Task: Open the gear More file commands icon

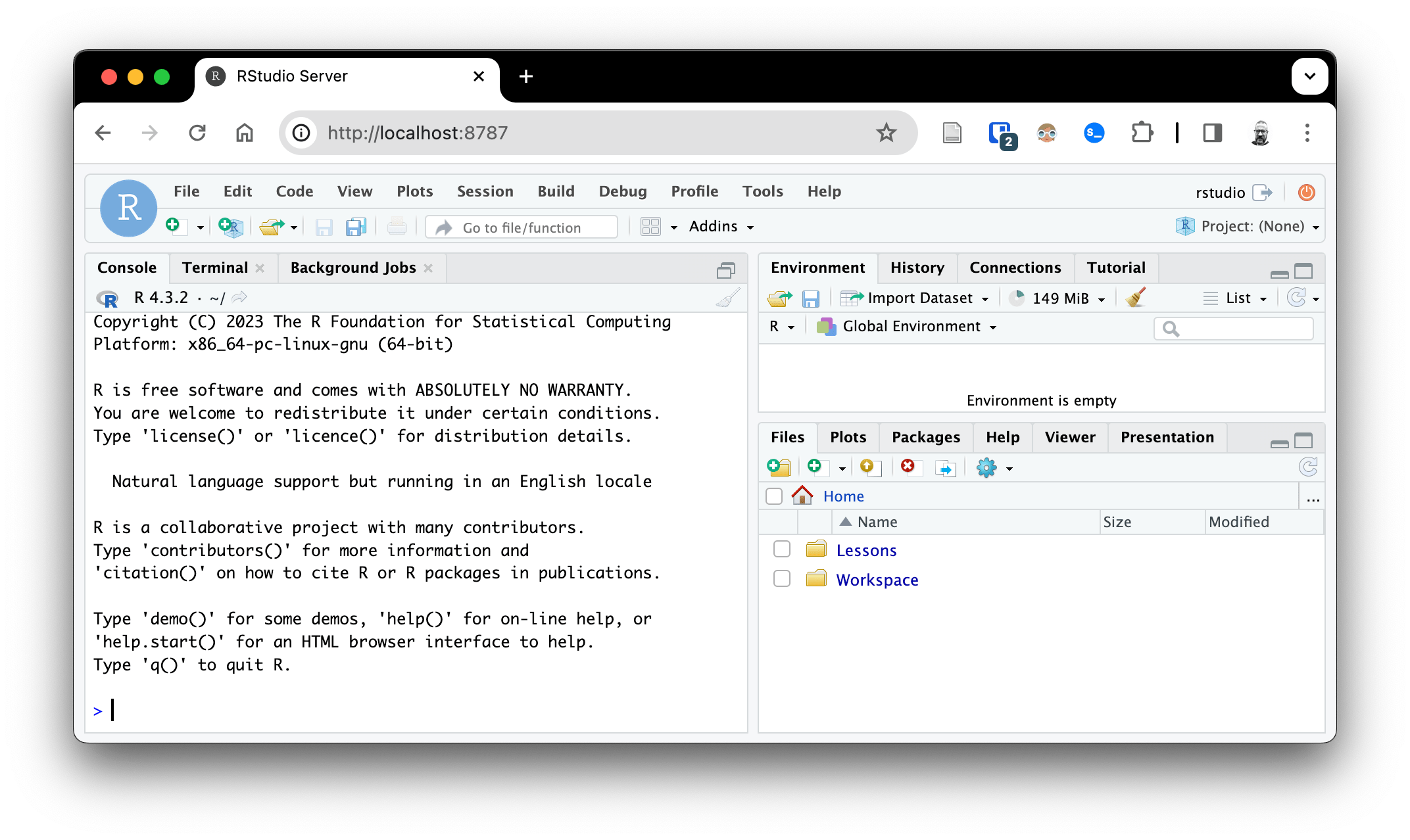Action: pos(986,467)
